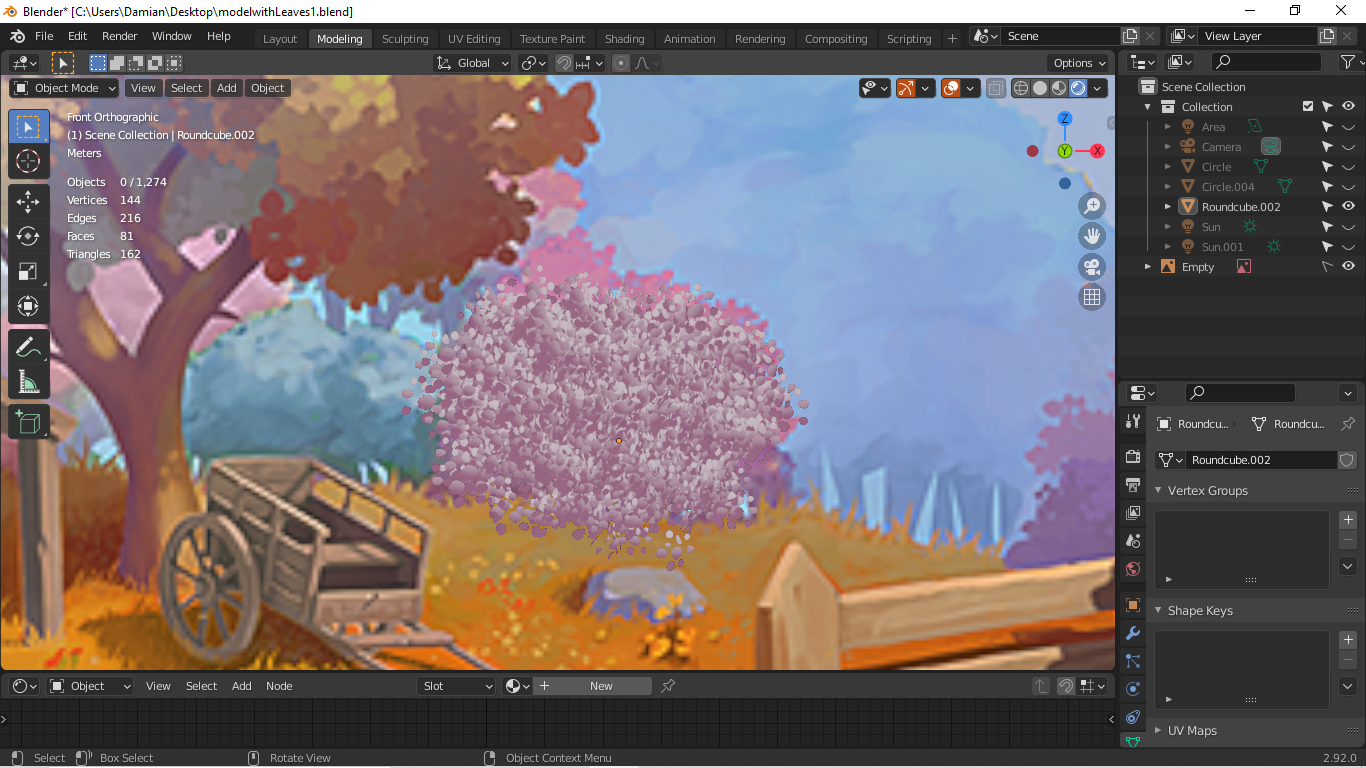
Task: Hide the Empty collection via eye
Action: [1348, 267]
